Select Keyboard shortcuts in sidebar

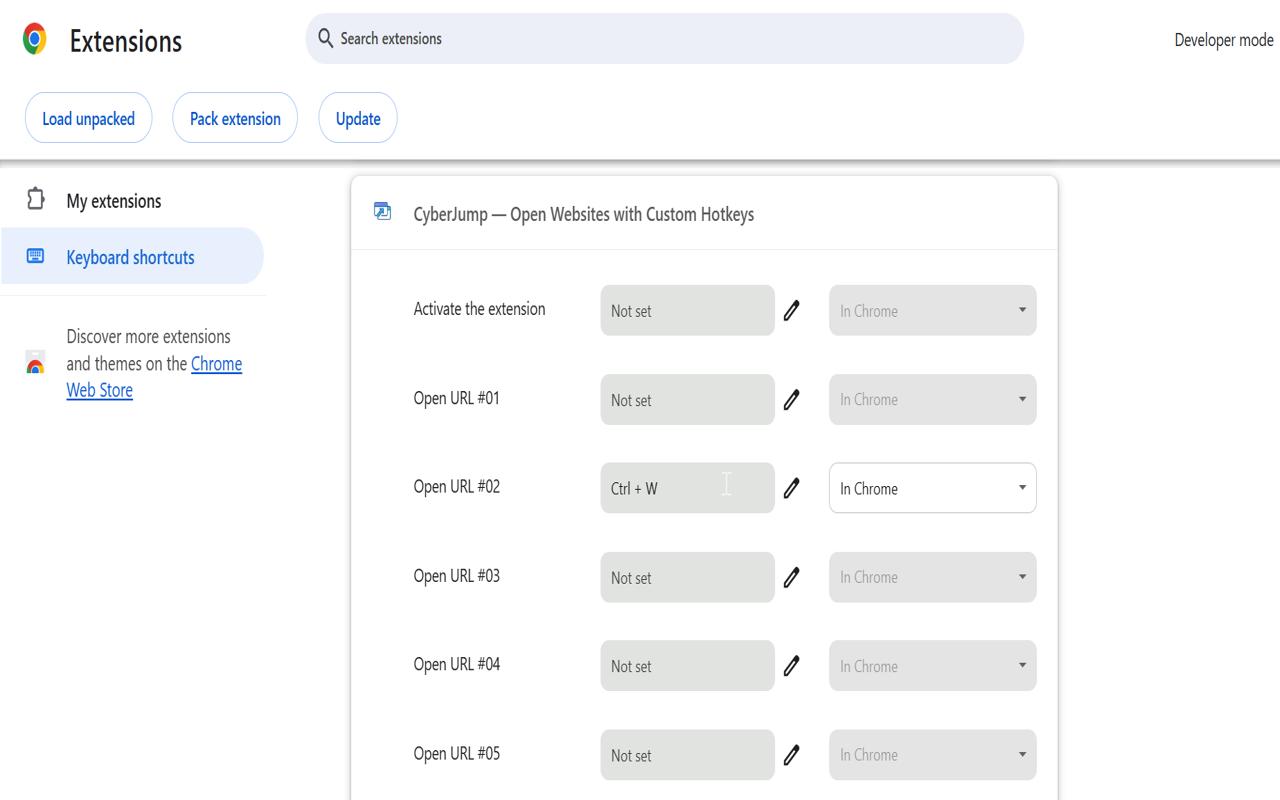[x=132, y=256]
